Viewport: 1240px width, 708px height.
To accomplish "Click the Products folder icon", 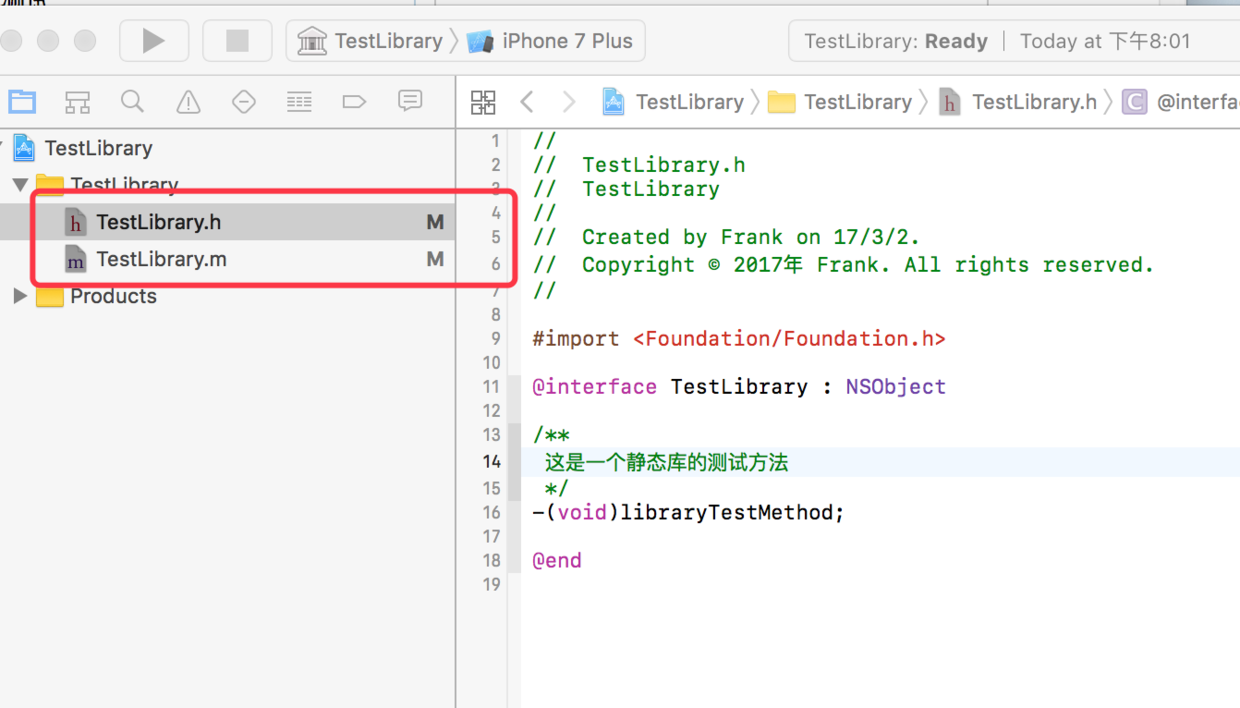I will pos(50,296).
